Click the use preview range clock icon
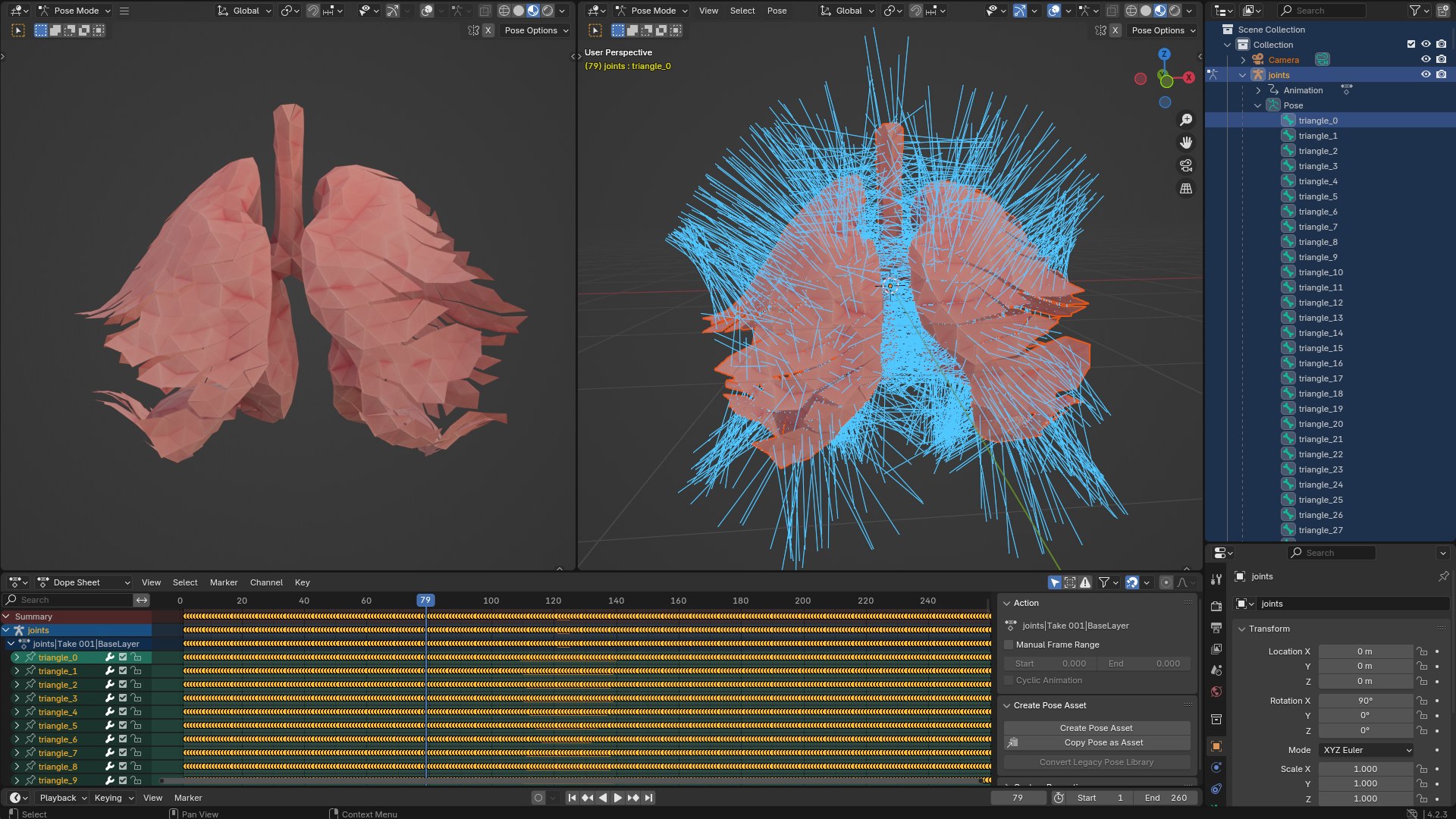The height and width of the screenshot is (819, 1456). [x=1059, y=798]
